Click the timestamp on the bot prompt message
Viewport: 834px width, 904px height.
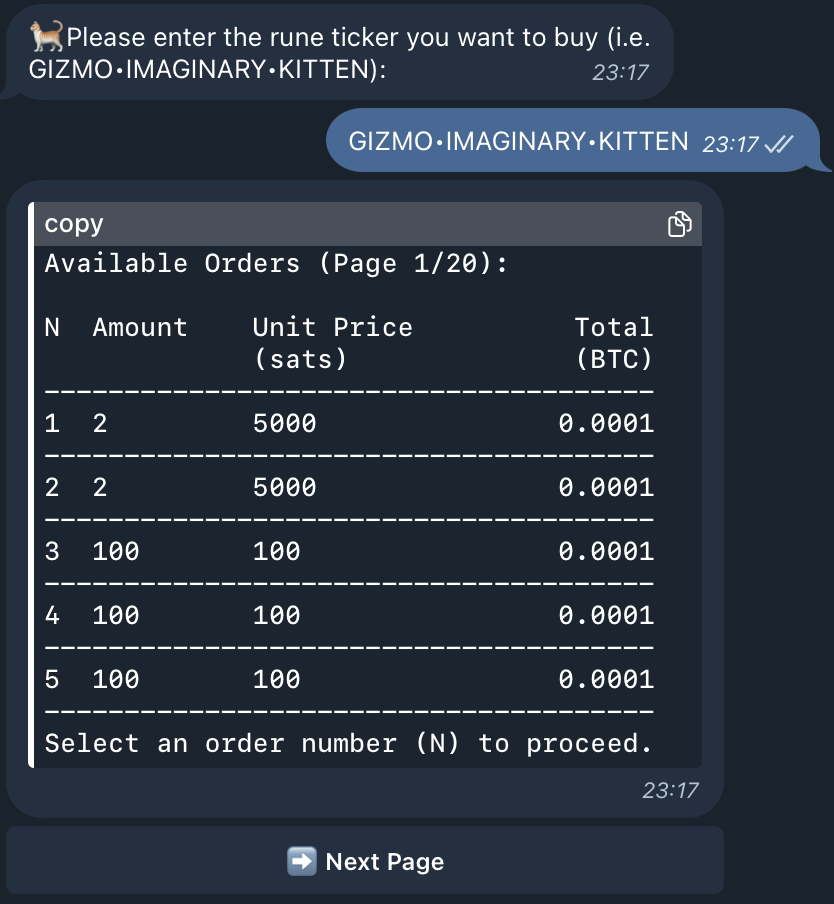620,72
